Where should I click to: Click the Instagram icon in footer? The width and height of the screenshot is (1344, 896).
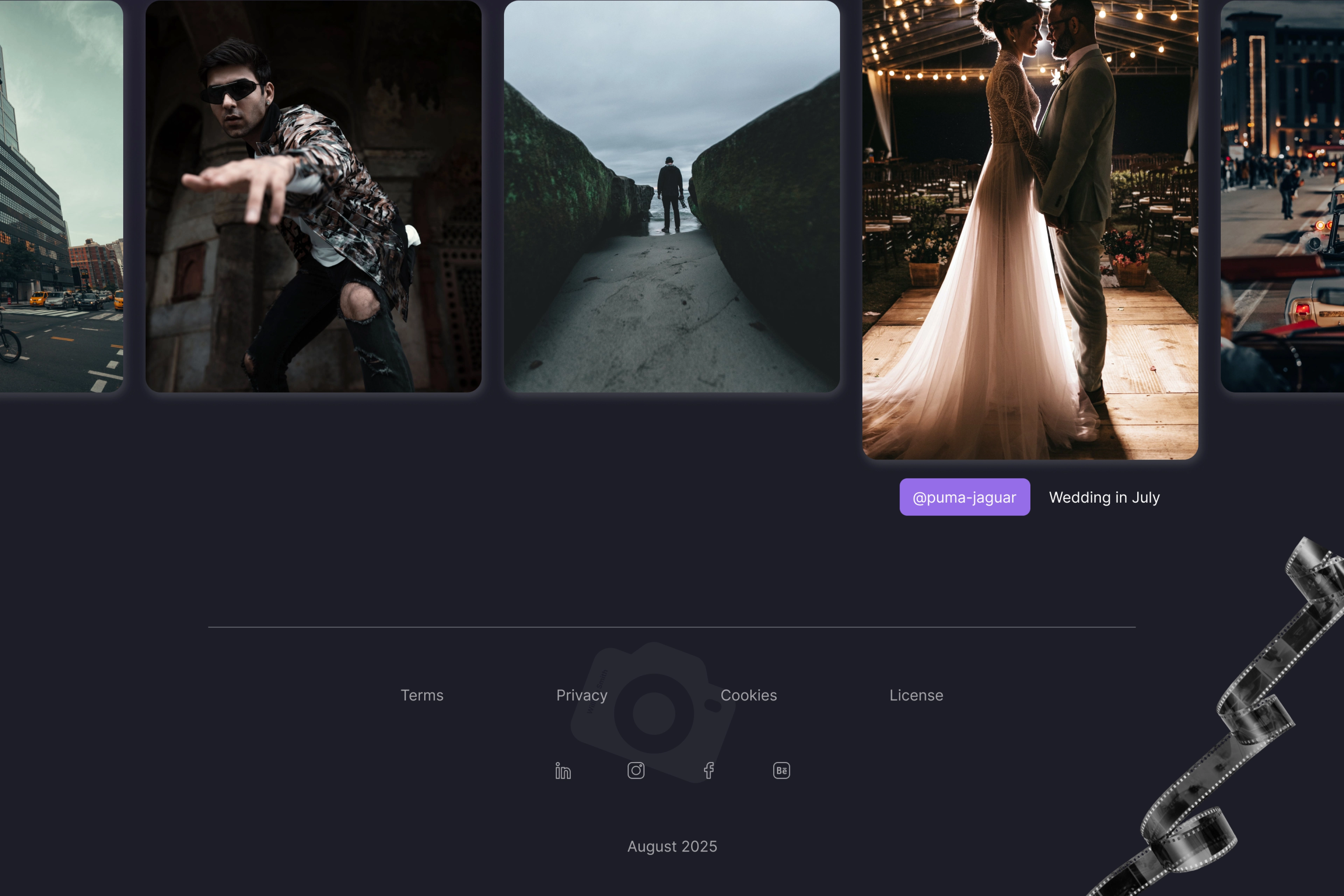pos(636,770)
